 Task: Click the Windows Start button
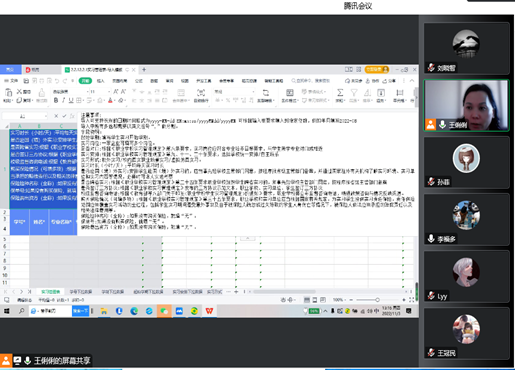tap(7, 311)
